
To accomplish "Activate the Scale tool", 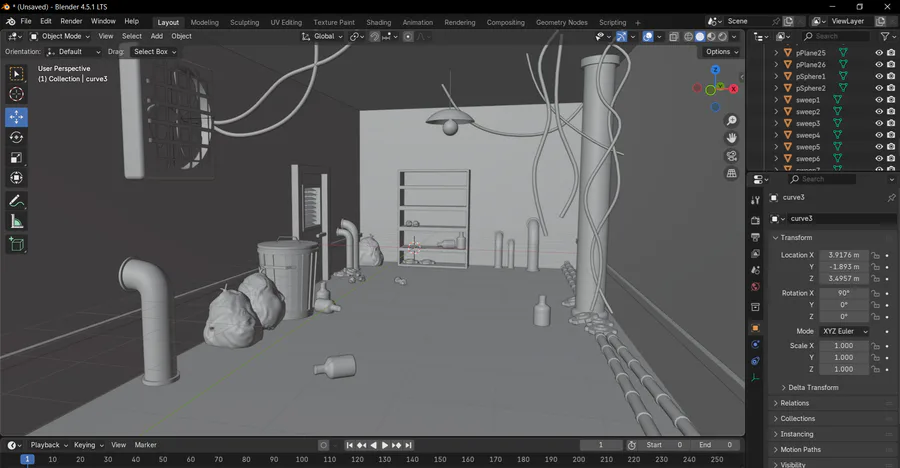I will tap(17, 157).
